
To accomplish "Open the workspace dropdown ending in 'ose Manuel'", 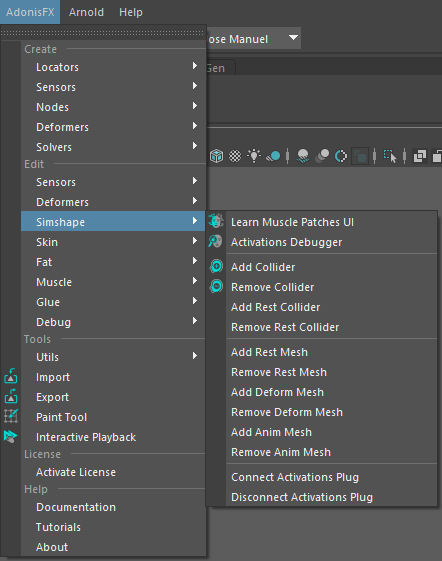I will tap(253, 39).
